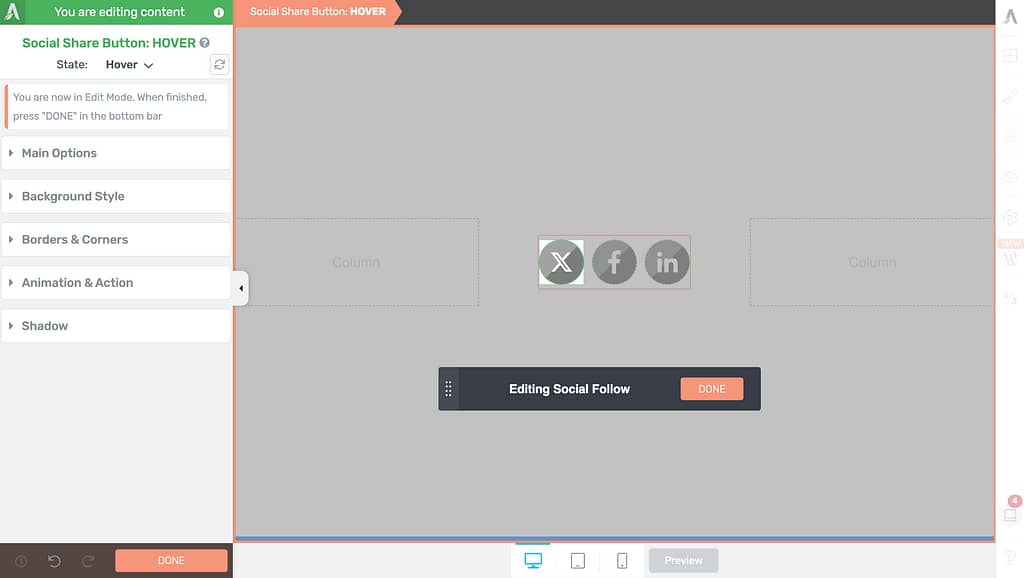Click the left Column placeholder
This screenshot has height=578, width=1024.
(x=357, y=262)
